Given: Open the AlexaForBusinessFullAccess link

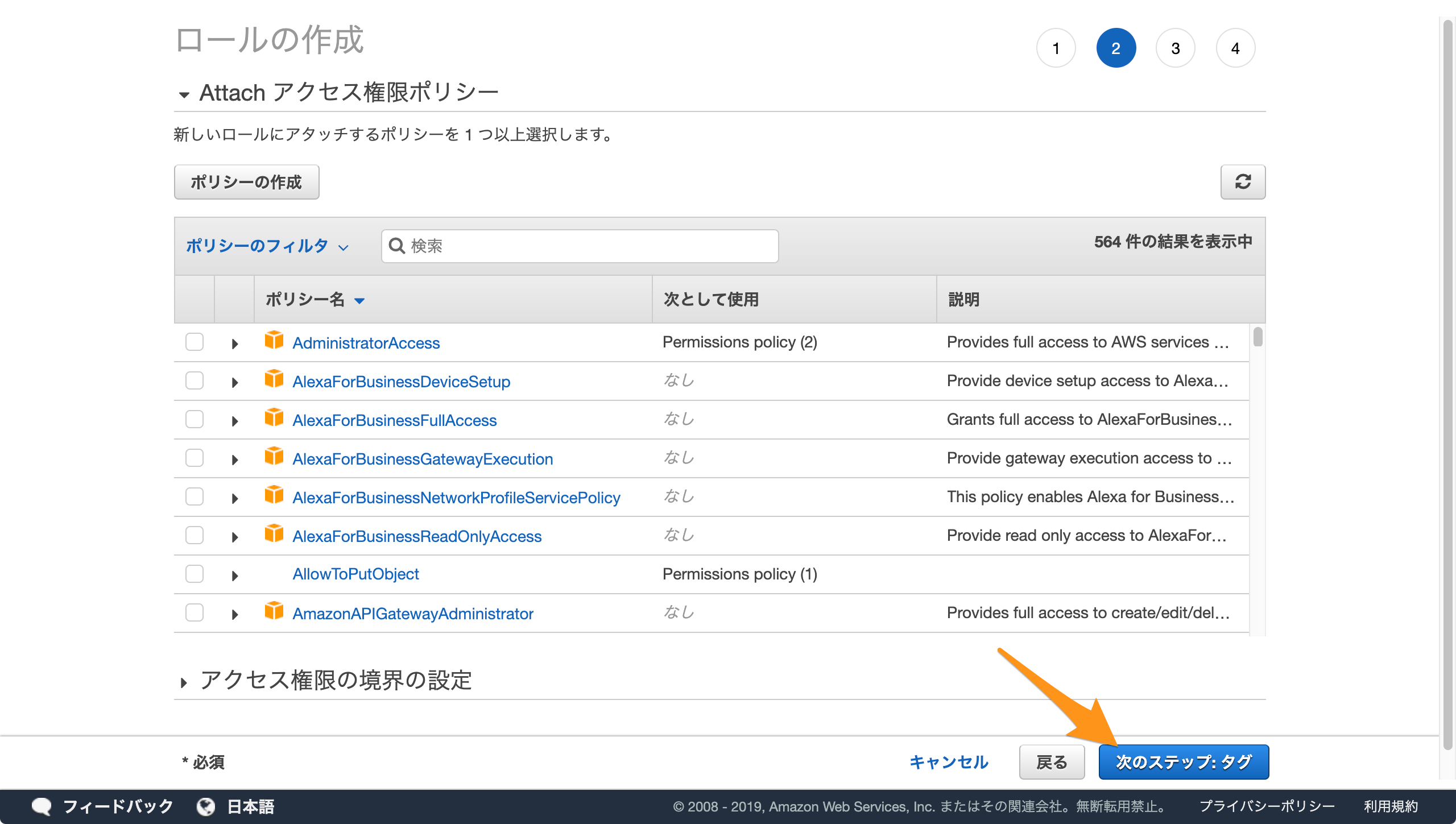Looking at the screenshot, I should [x=395, y=420].
